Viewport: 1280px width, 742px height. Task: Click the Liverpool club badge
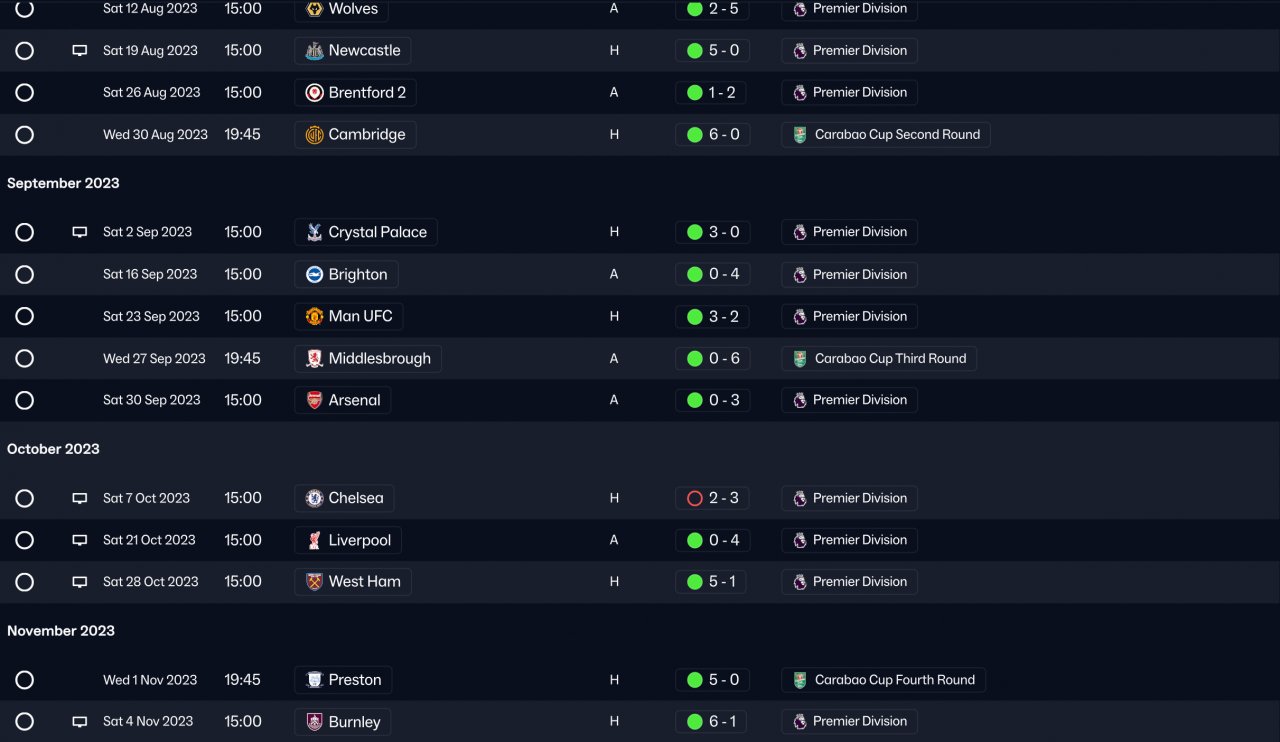point(314,541)
